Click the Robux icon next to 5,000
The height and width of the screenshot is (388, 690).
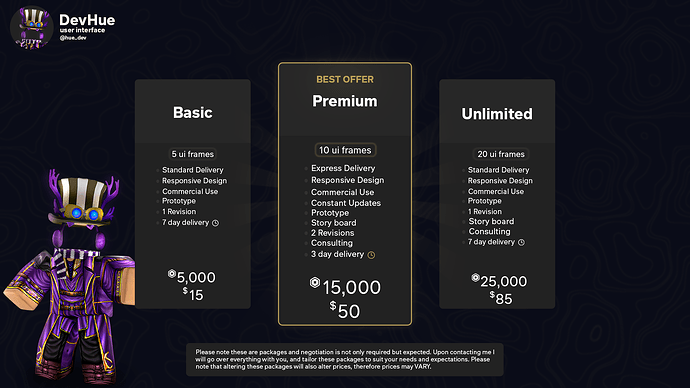172,274
